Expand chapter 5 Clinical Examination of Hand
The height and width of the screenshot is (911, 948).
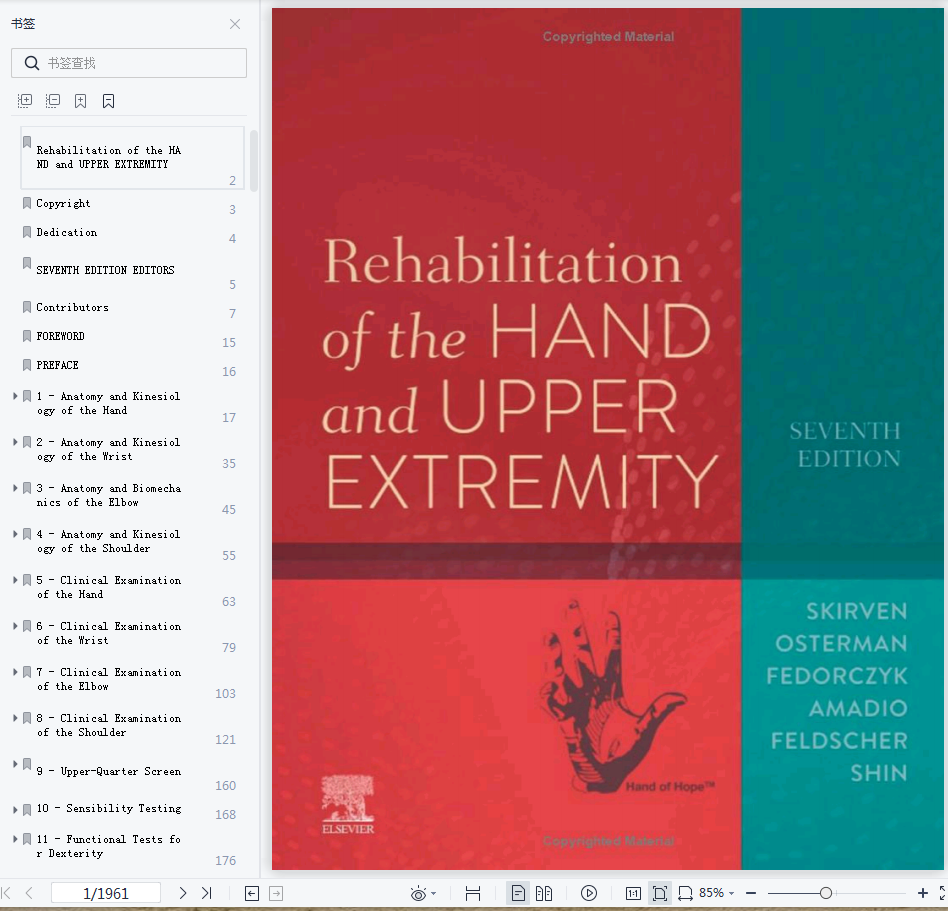pyautogui.click(x=15, y=580)
